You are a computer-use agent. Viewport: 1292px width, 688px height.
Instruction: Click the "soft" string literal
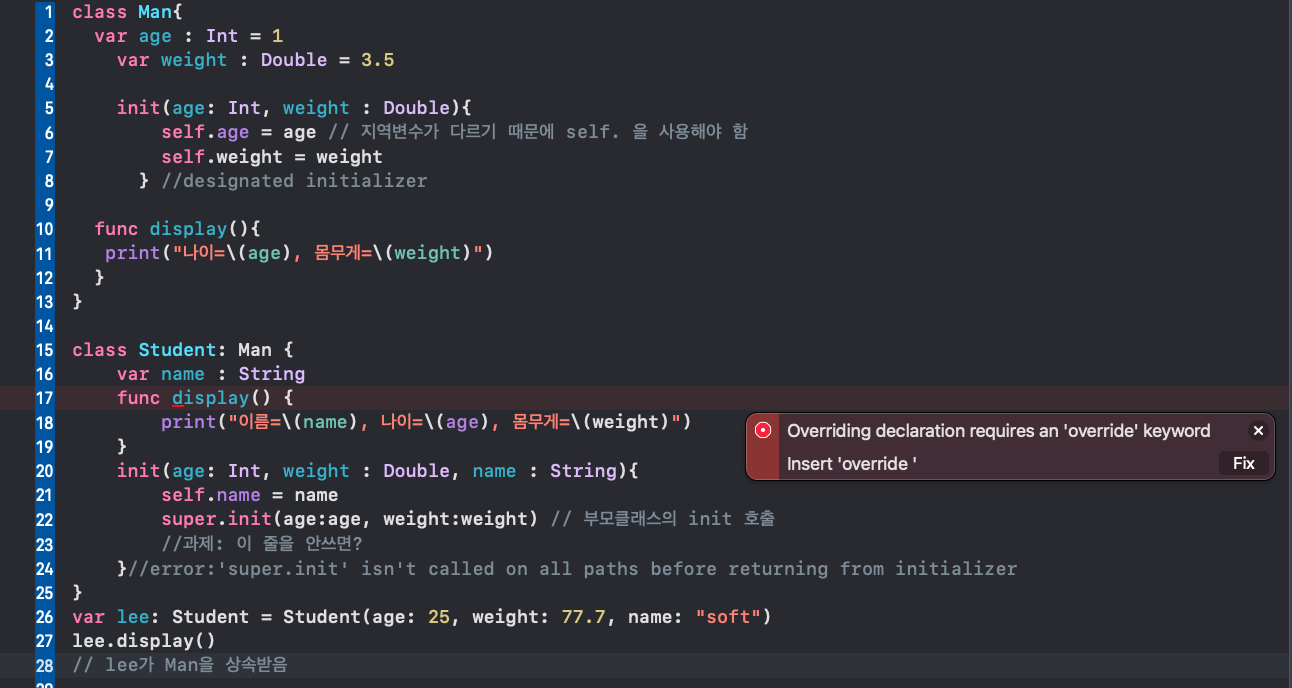pyautogui.click(x=728, y=616)
